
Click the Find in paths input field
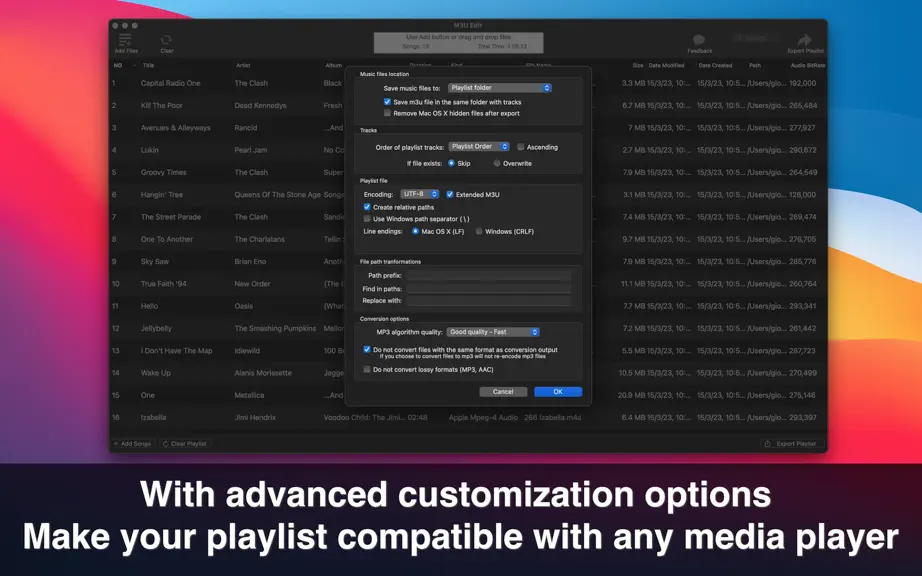click(x=489, y=289)
